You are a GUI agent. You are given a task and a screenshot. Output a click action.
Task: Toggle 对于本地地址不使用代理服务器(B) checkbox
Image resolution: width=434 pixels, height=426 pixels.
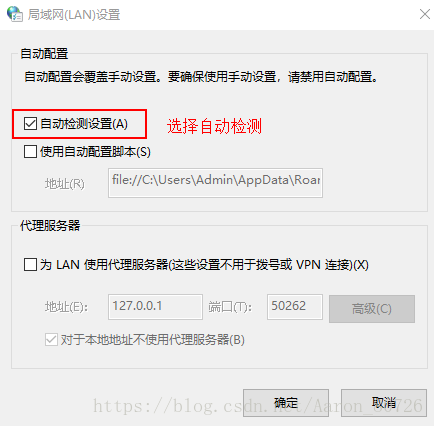click(51, 340)
